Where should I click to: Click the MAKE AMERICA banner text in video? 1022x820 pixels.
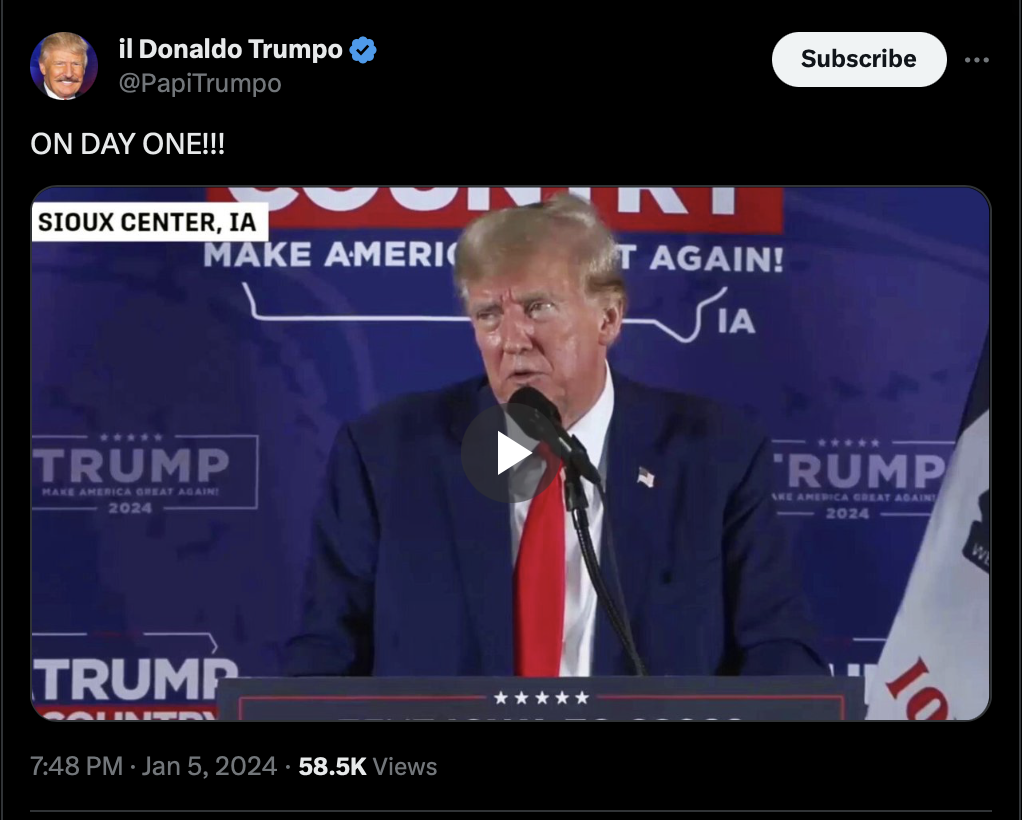(x=493, y=256)
